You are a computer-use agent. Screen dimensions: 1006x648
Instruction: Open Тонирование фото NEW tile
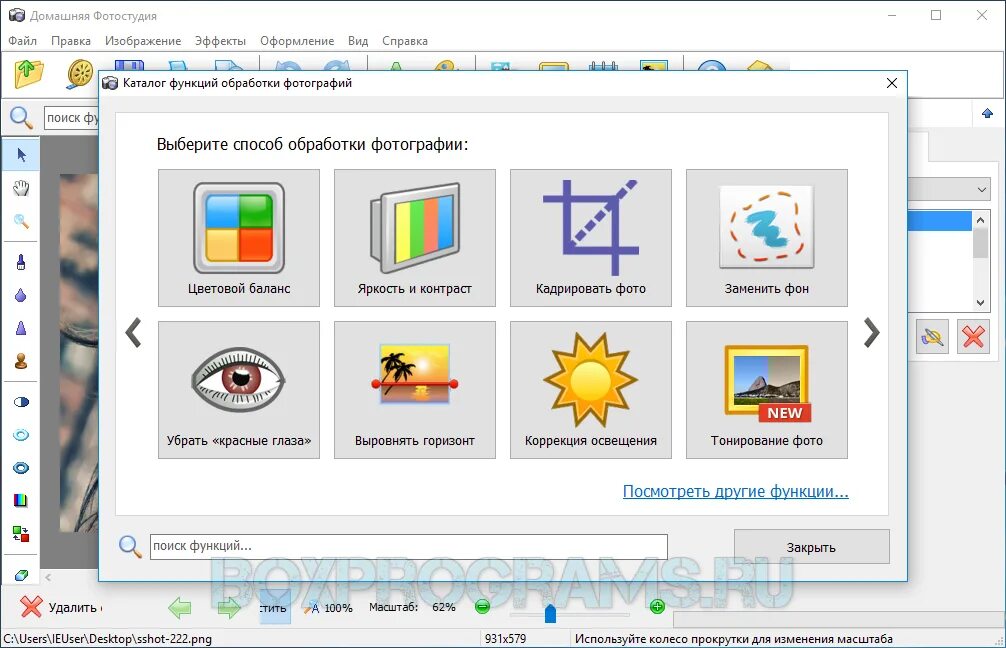[767, 390]
